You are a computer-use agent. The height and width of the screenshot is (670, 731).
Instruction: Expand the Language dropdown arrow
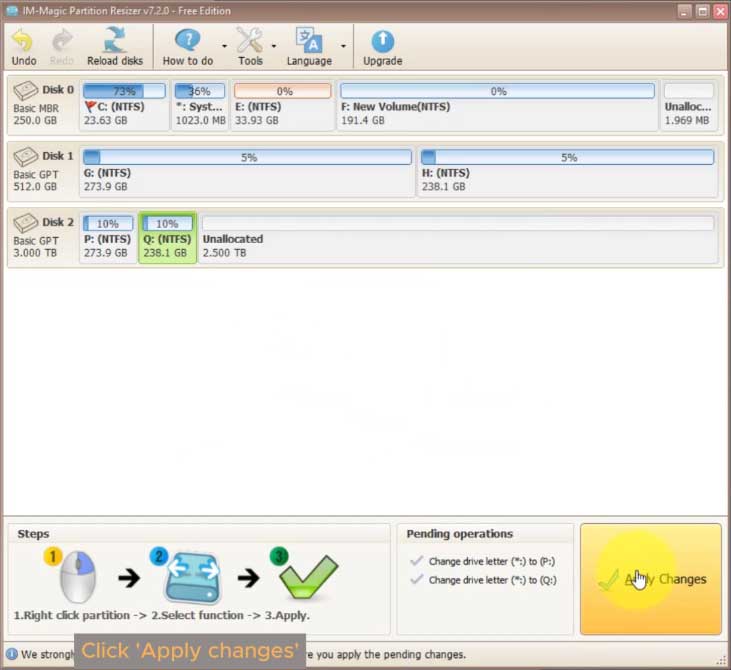343,46
